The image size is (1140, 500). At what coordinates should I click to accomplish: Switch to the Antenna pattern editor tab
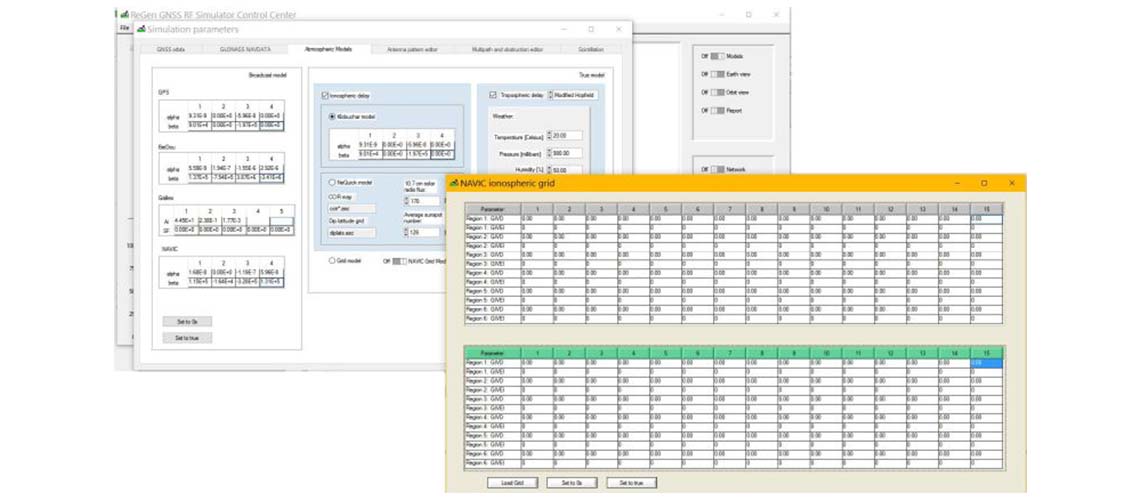[x=411, y=49]
